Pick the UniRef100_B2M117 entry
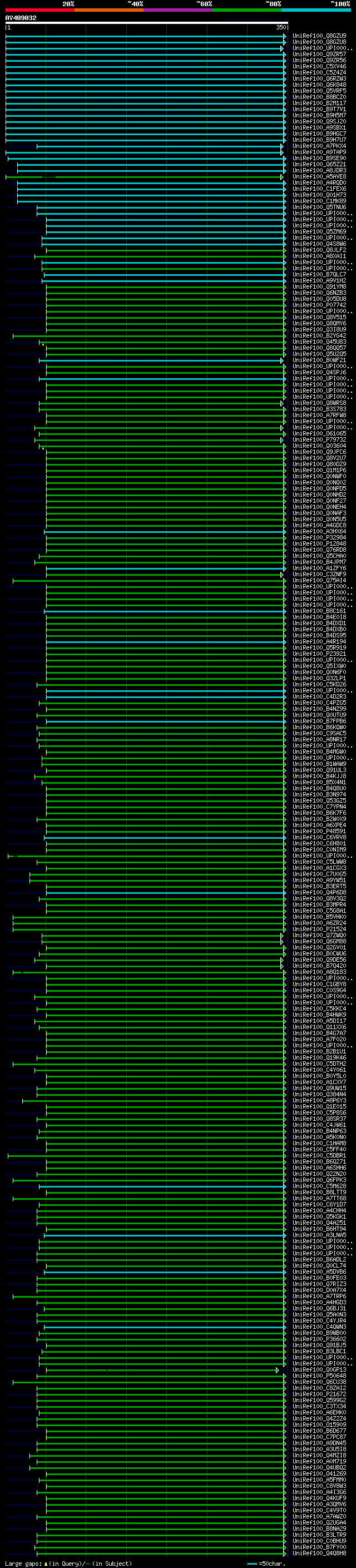Image resolution: width=356 pixels, height=1568 pixels. point(319,103)
